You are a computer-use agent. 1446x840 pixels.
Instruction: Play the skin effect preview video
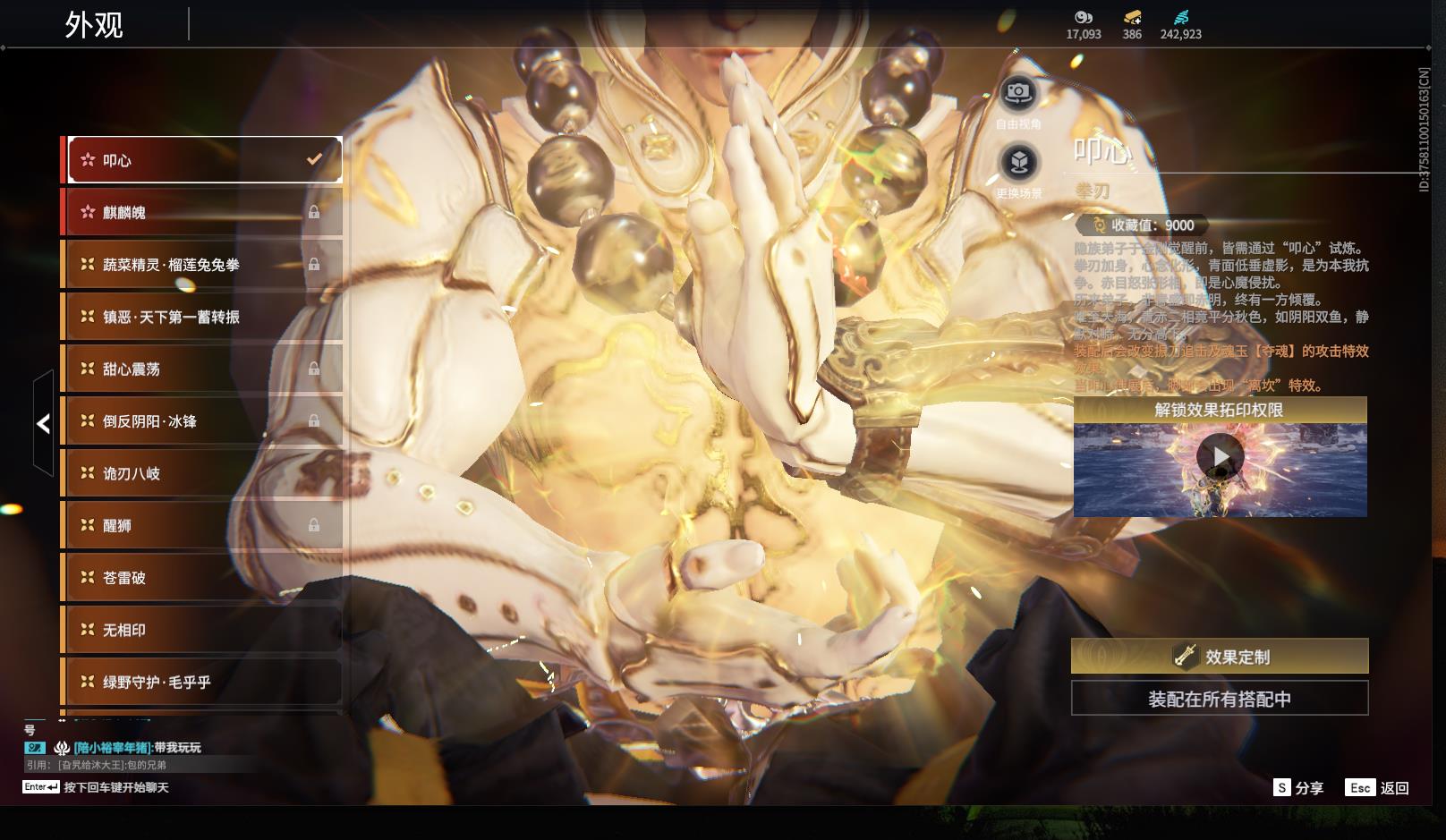coord(1221,457)
